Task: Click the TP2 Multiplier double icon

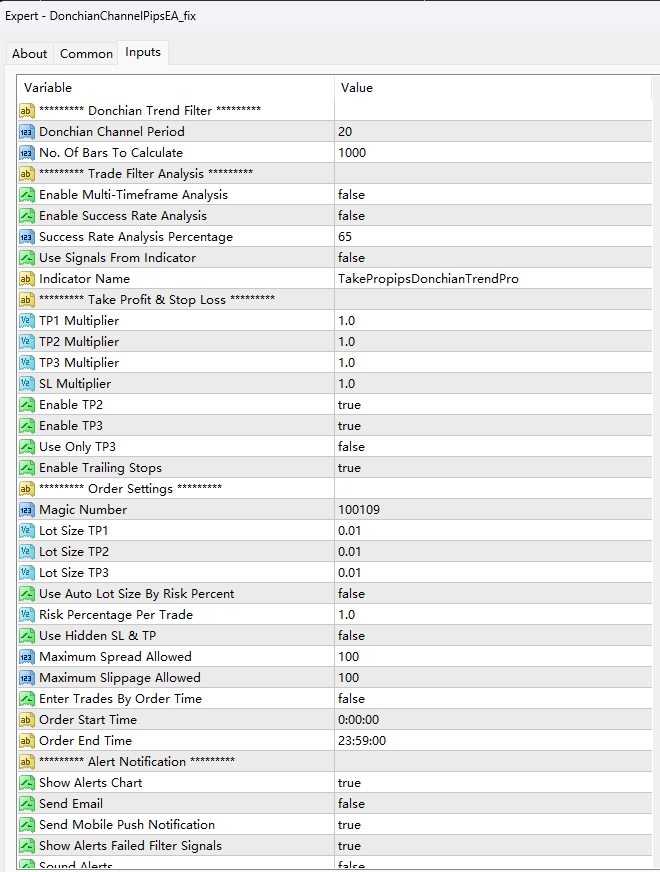Action: [x=27, y=341]
